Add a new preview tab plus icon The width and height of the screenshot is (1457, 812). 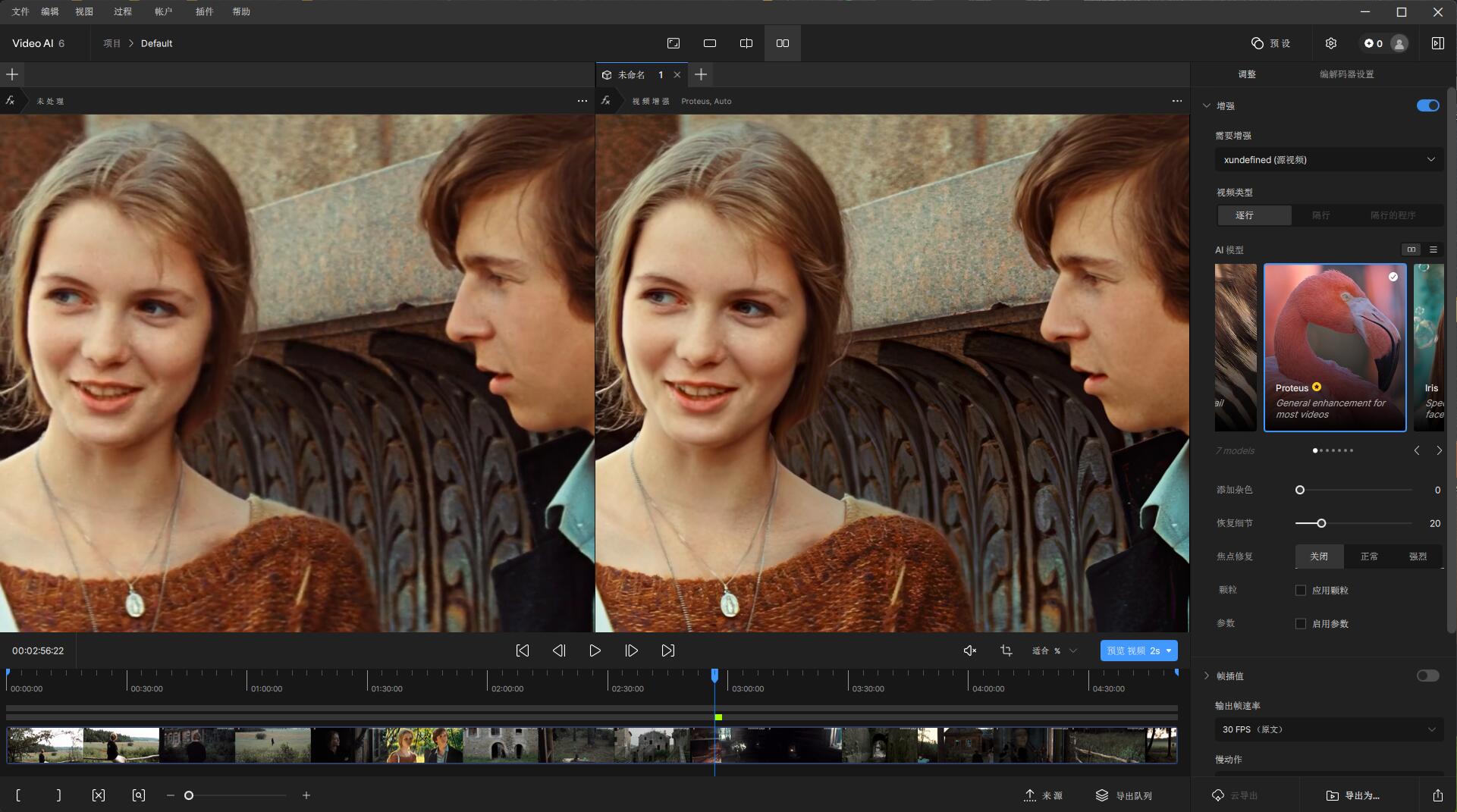point(701,74)
